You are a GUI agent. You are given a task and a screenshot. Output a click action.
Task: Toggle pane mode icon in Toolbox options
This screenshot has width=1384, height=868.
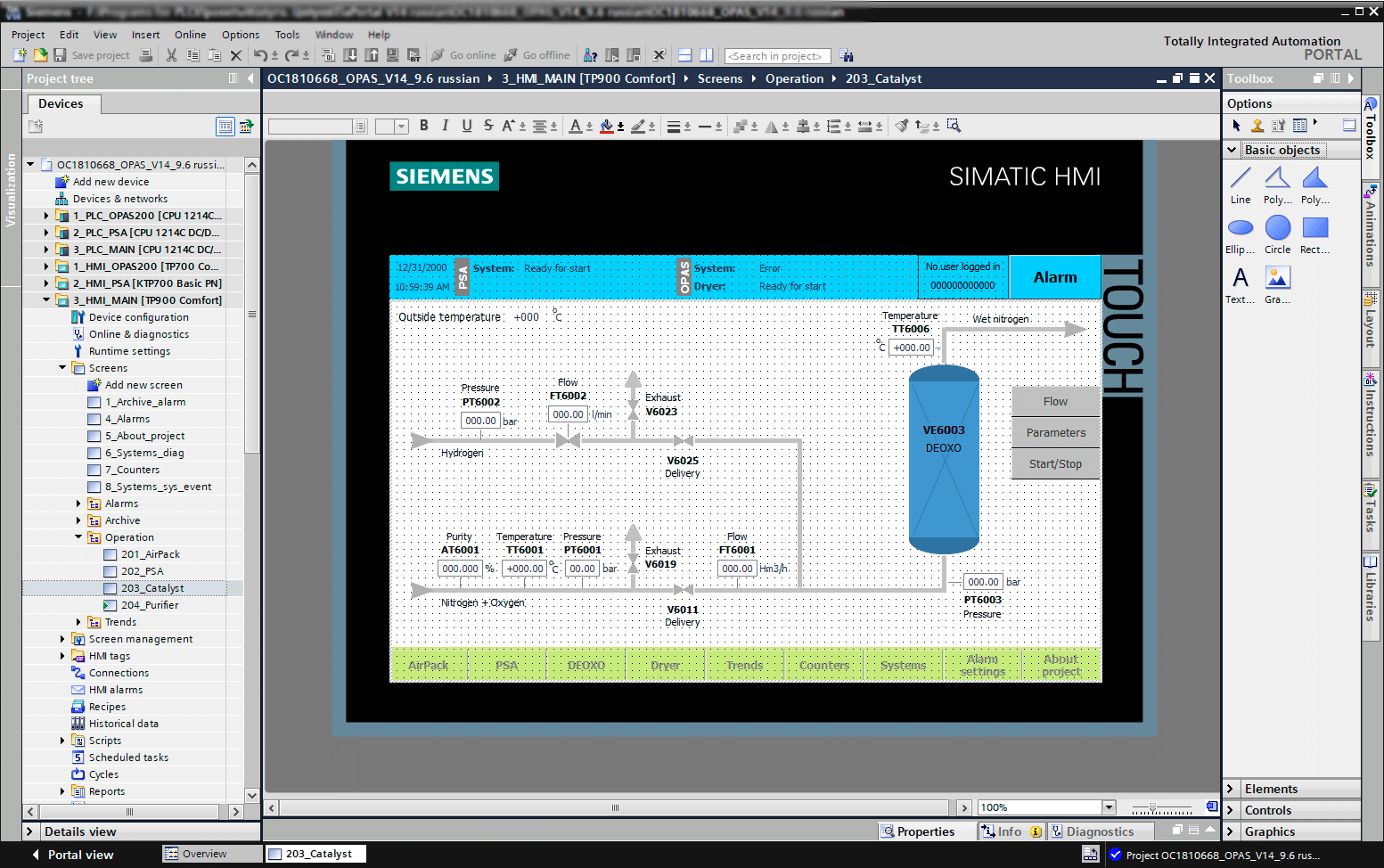click(x=1349, y=126)
